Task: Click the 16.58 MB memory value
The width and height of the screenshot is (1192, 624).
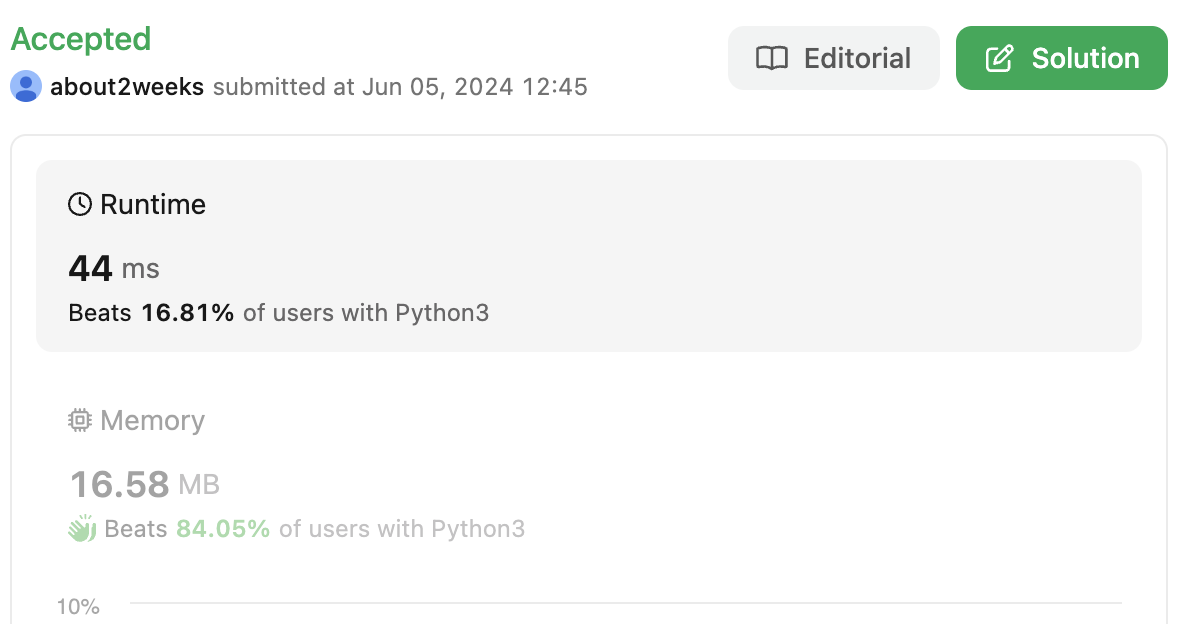Action: (144, 484)
